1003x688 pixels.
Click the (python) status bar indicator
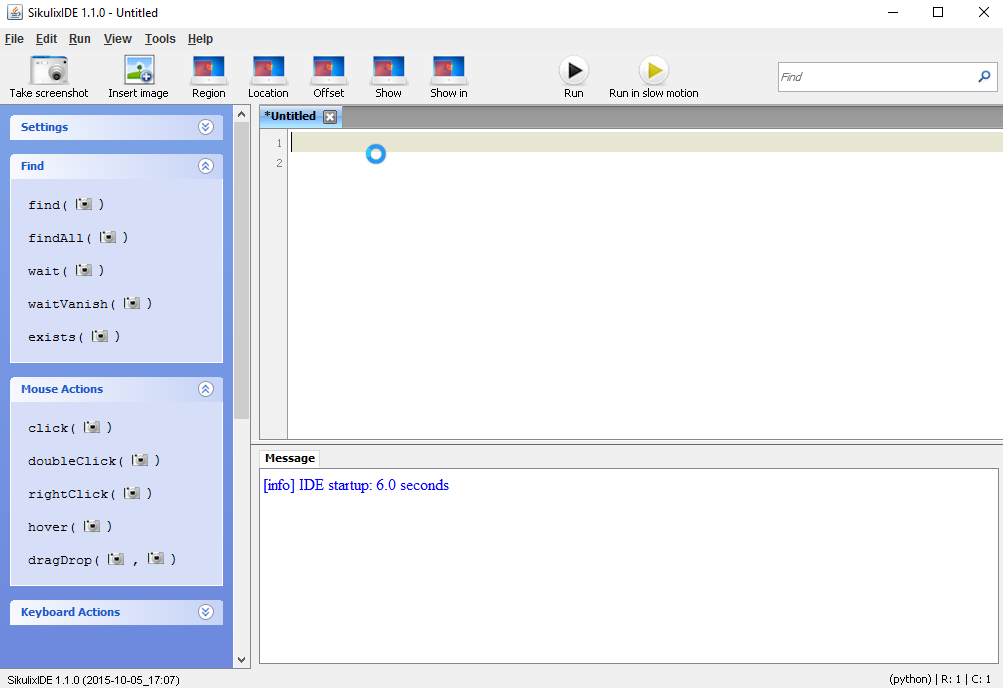(910, 679)
